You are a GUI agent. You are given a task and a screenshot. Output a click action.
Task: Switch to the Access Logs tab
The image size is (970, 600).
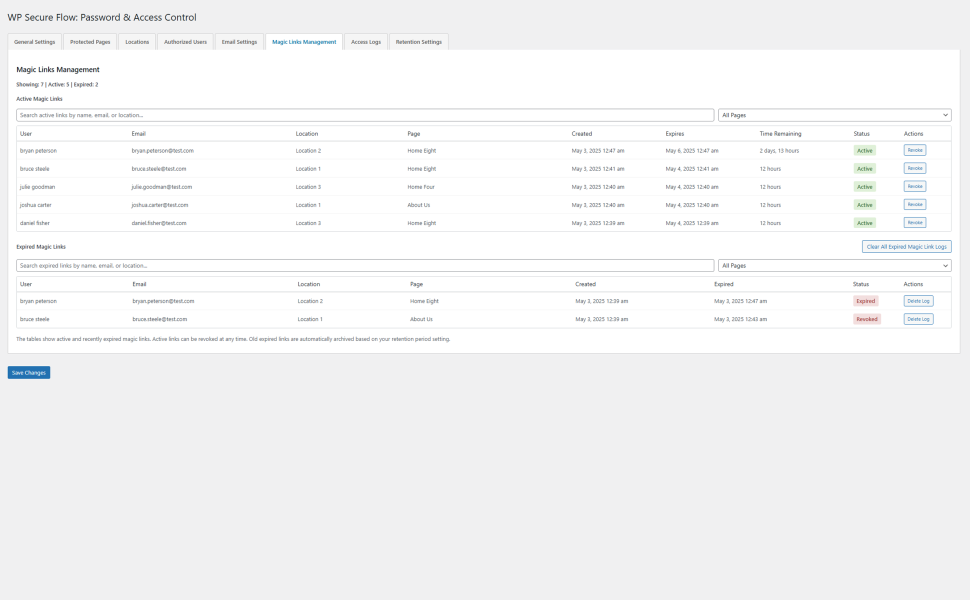tap(366, 42)
